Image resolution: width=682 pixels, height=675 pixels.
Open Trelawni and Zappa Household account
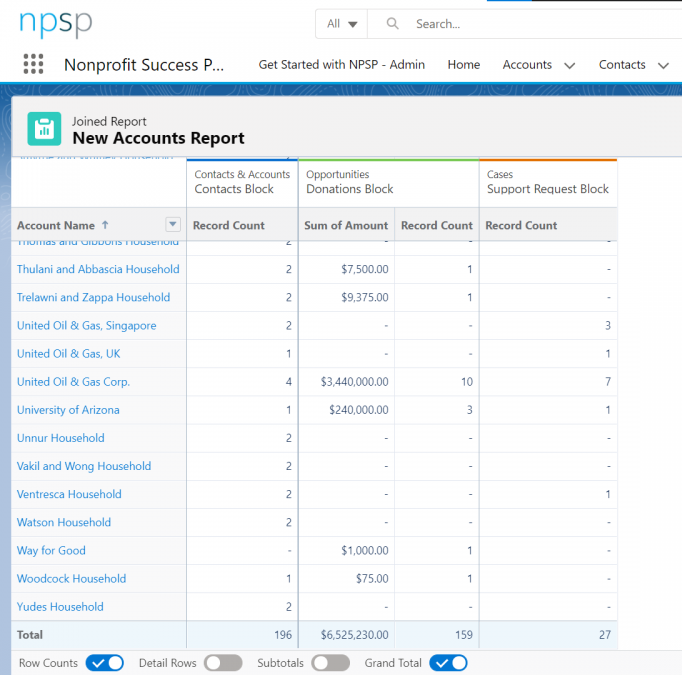tap(94, 297)
